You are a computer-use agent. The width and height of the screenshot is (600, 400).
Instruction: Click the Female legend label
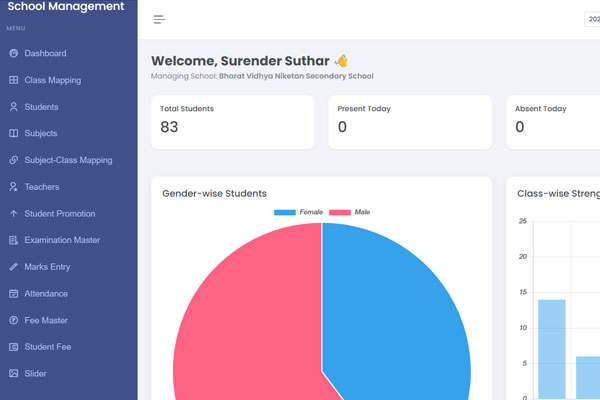point(311,212)
